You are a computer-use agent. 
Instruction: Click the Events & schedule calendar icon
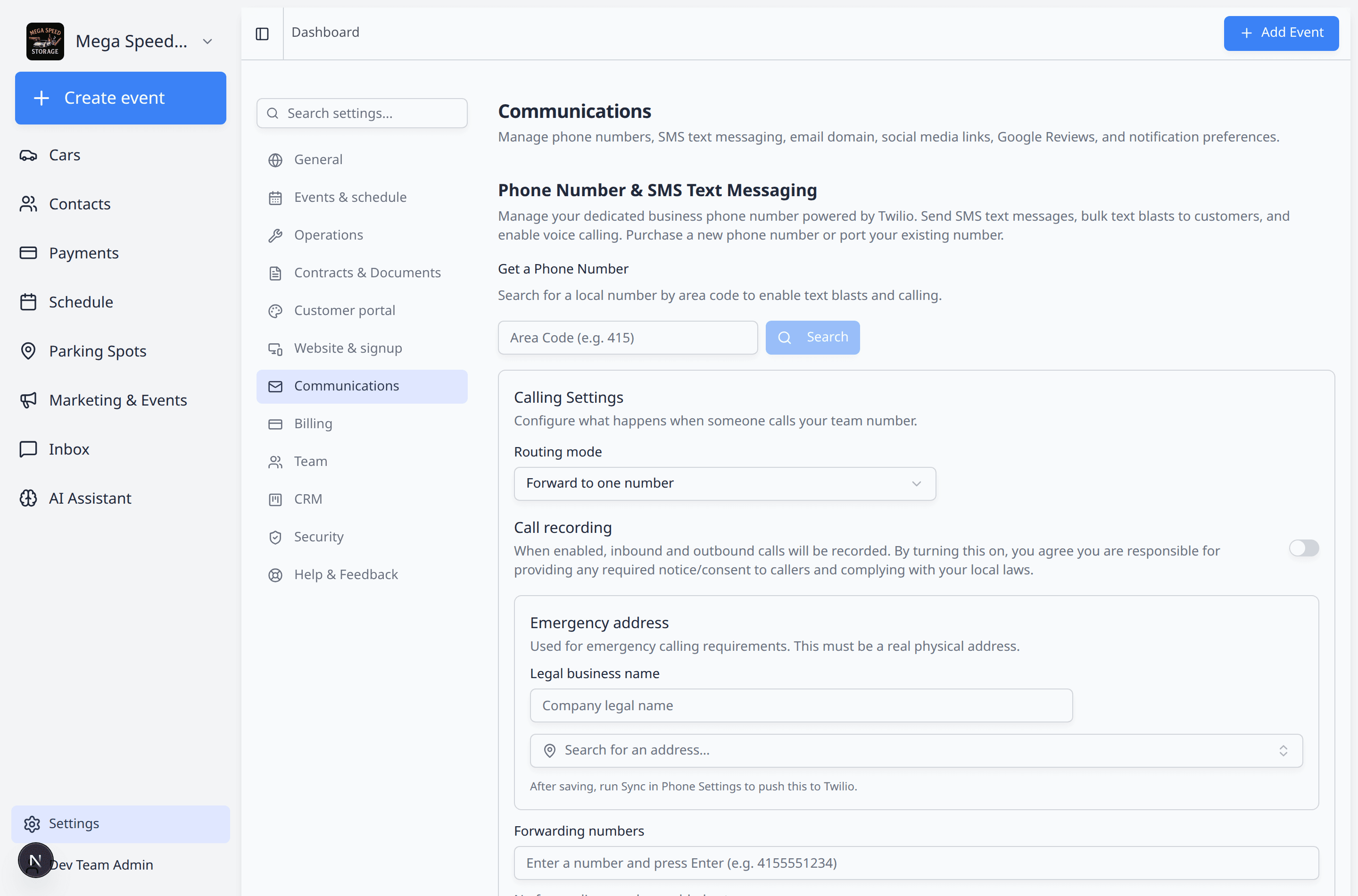pos(275,198)
